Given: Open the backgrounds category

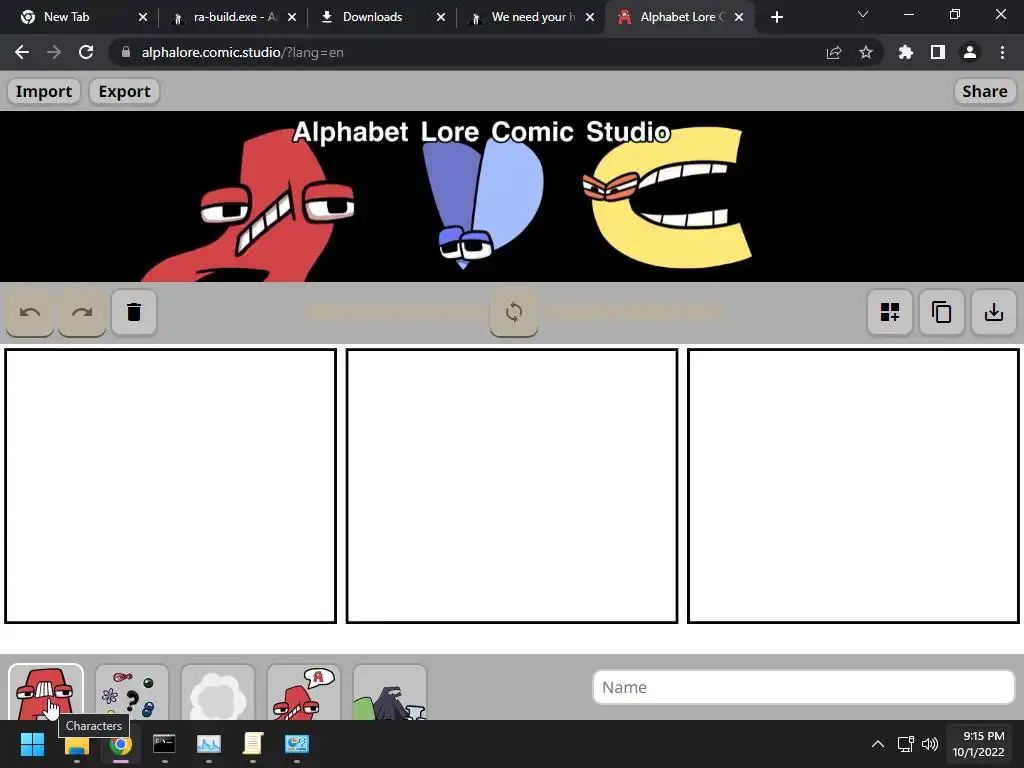Looking at the screenshot, I should (x=390, y=692).
